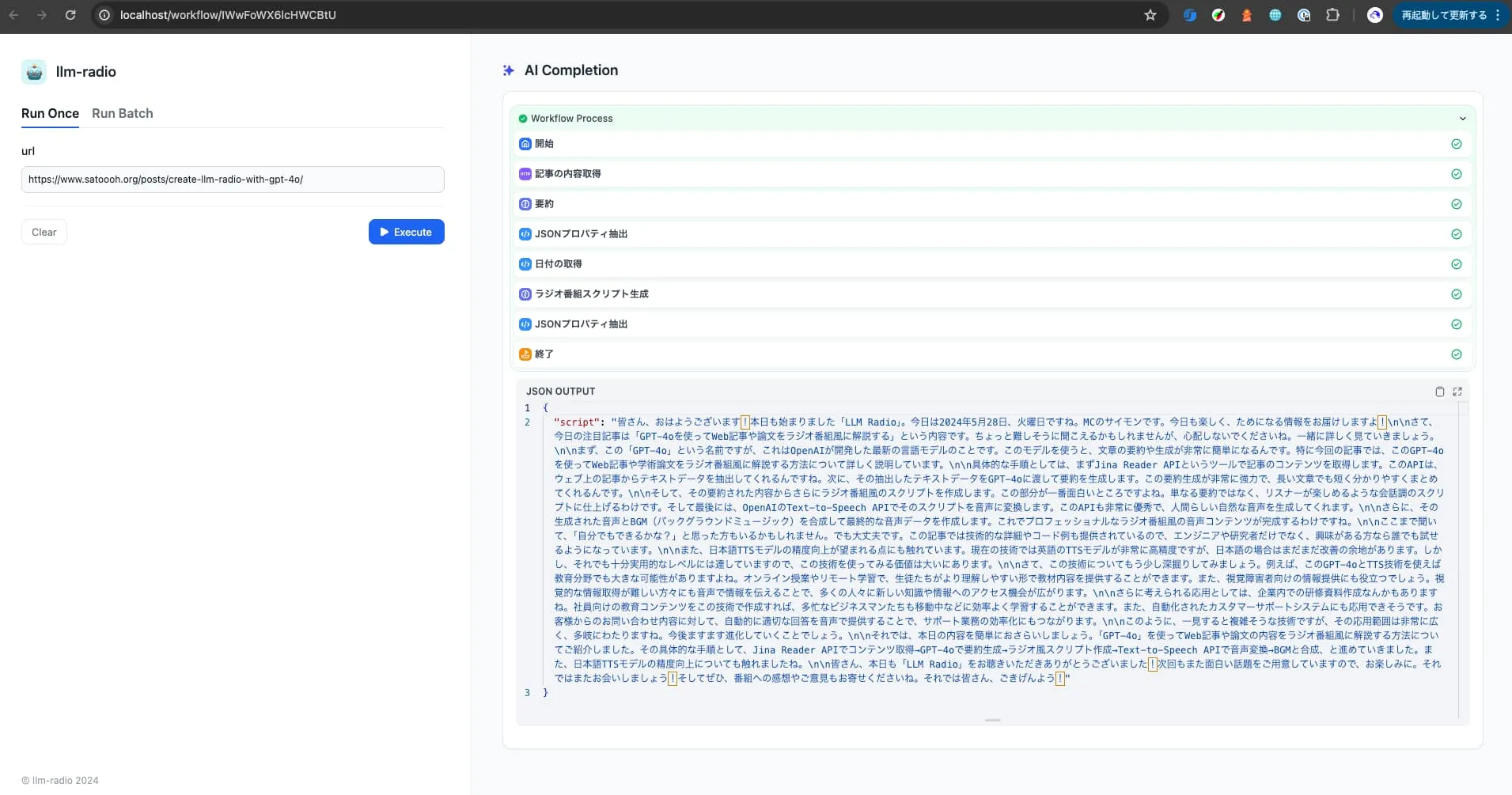Click the code icon of 日付の取得
Image resolution: width=1512 pixels, height=795 pixels.
(x=525, y=264)
